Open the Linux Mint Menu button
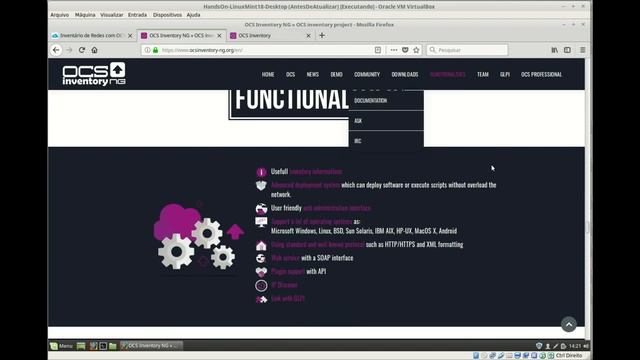This screenshot has width=640, height=360. click(x=61, y=346)
